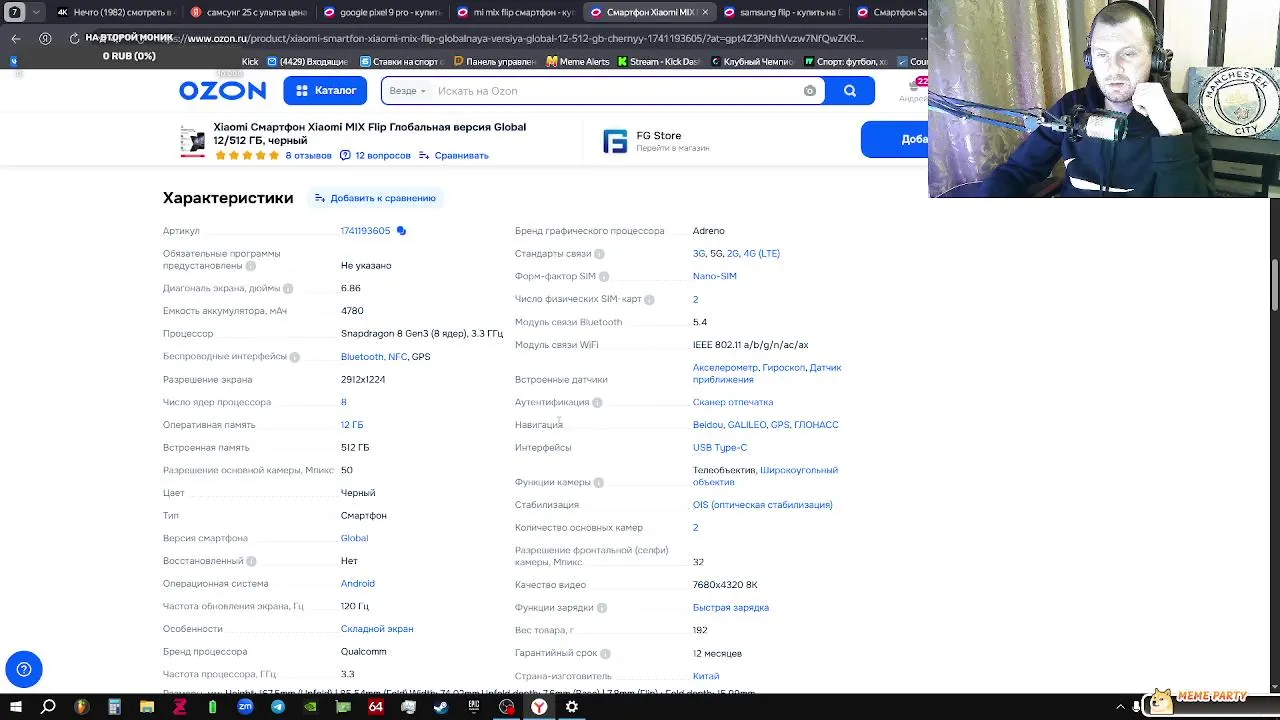This screenshot has width=1280, height=720.
Task: Open Ставки на спорт bookmark
Action: click(x=404, y=61)
